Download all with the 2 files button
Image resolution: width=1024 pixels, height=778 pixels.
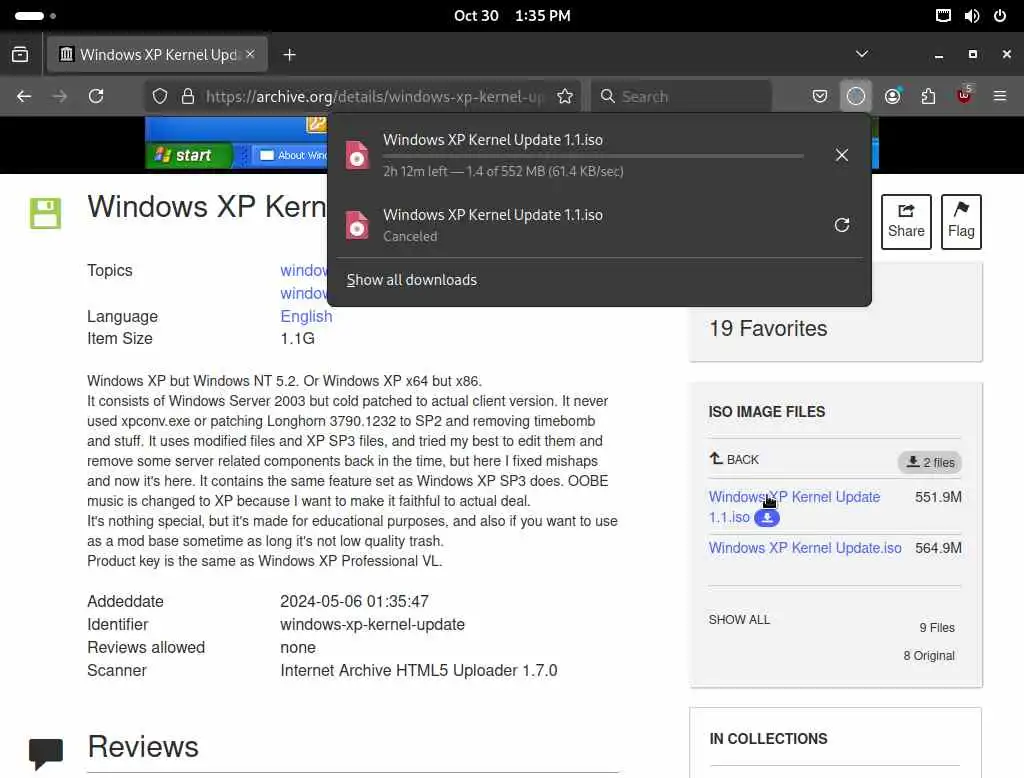(x=930, y=462)
